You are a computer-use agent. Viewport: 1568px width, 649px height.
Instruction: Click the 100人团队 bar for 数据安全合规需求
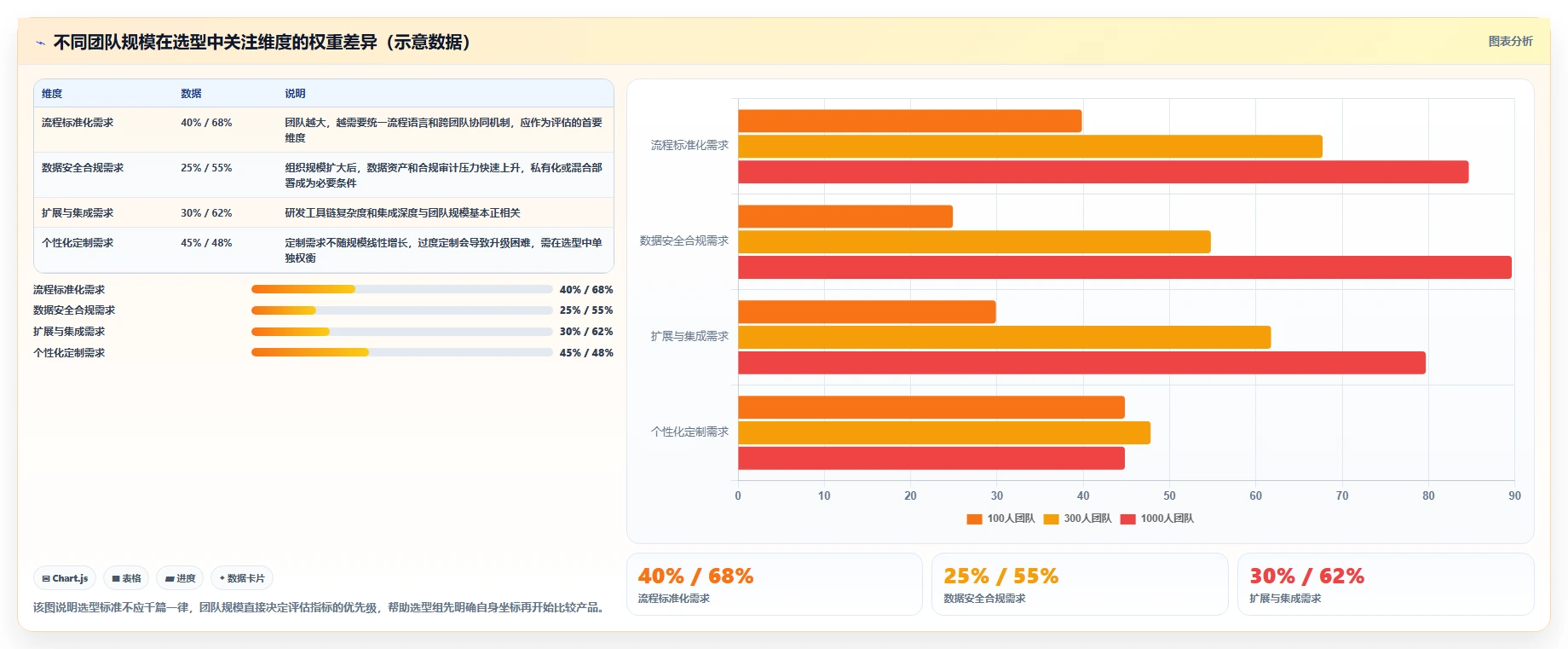tap(845, 217)
